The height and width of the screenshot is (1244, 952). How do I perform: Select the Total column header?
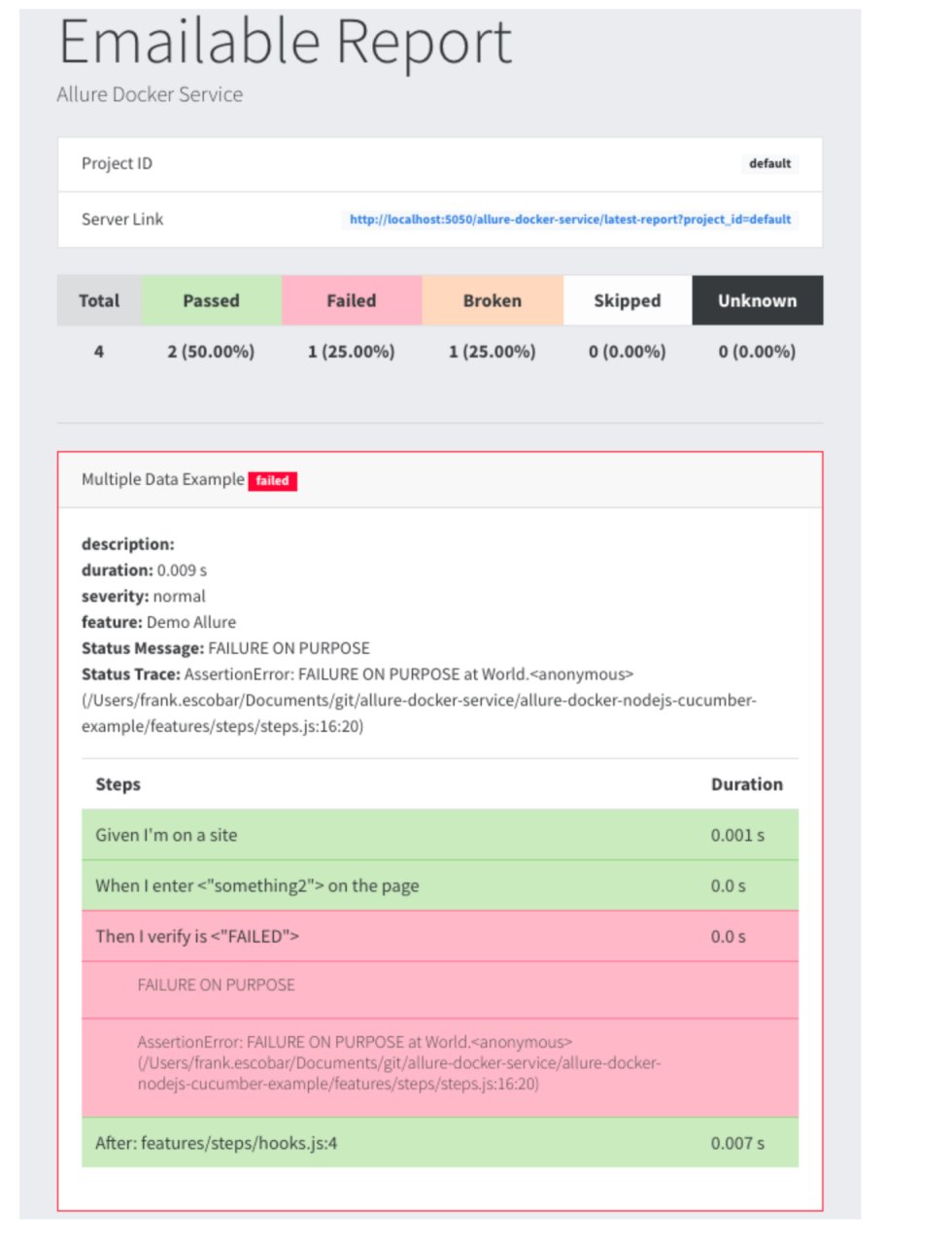99,300
